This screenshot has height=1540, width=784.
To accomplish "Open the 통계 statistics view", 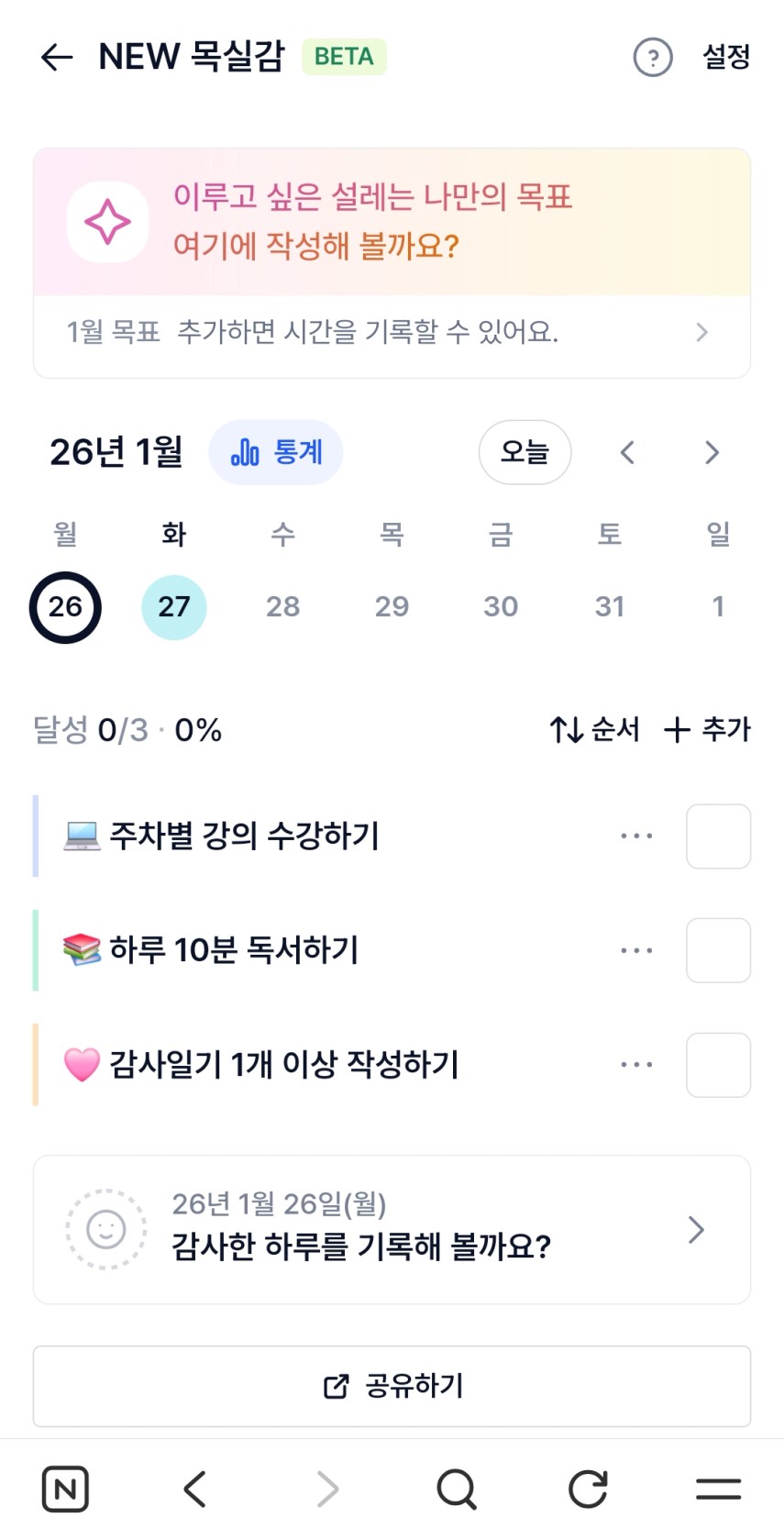I will (276, 452).
